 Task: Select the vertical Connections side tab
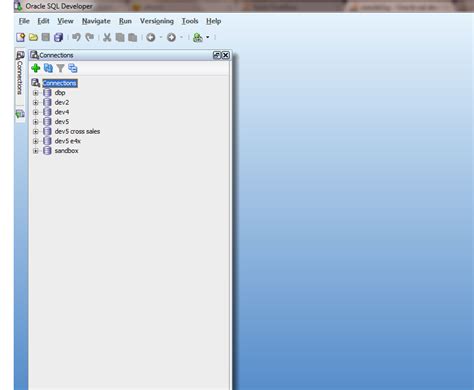pyautogui.click(x=20, y=73)
